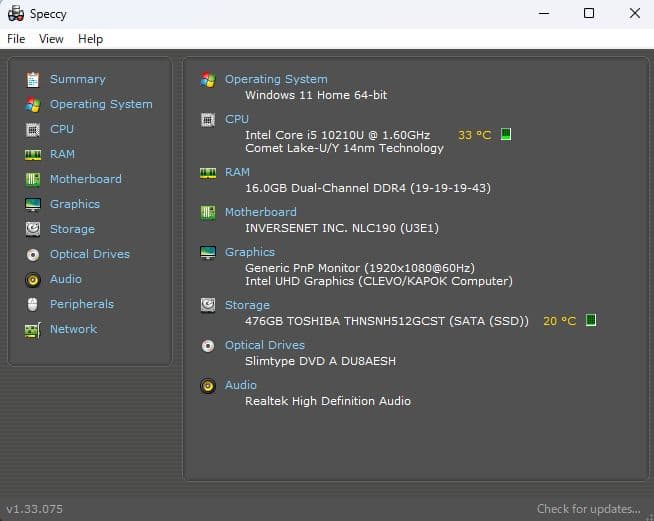Click the RAM icon in summary panel
Screen dimensions: 654x521
click(208, 173)
